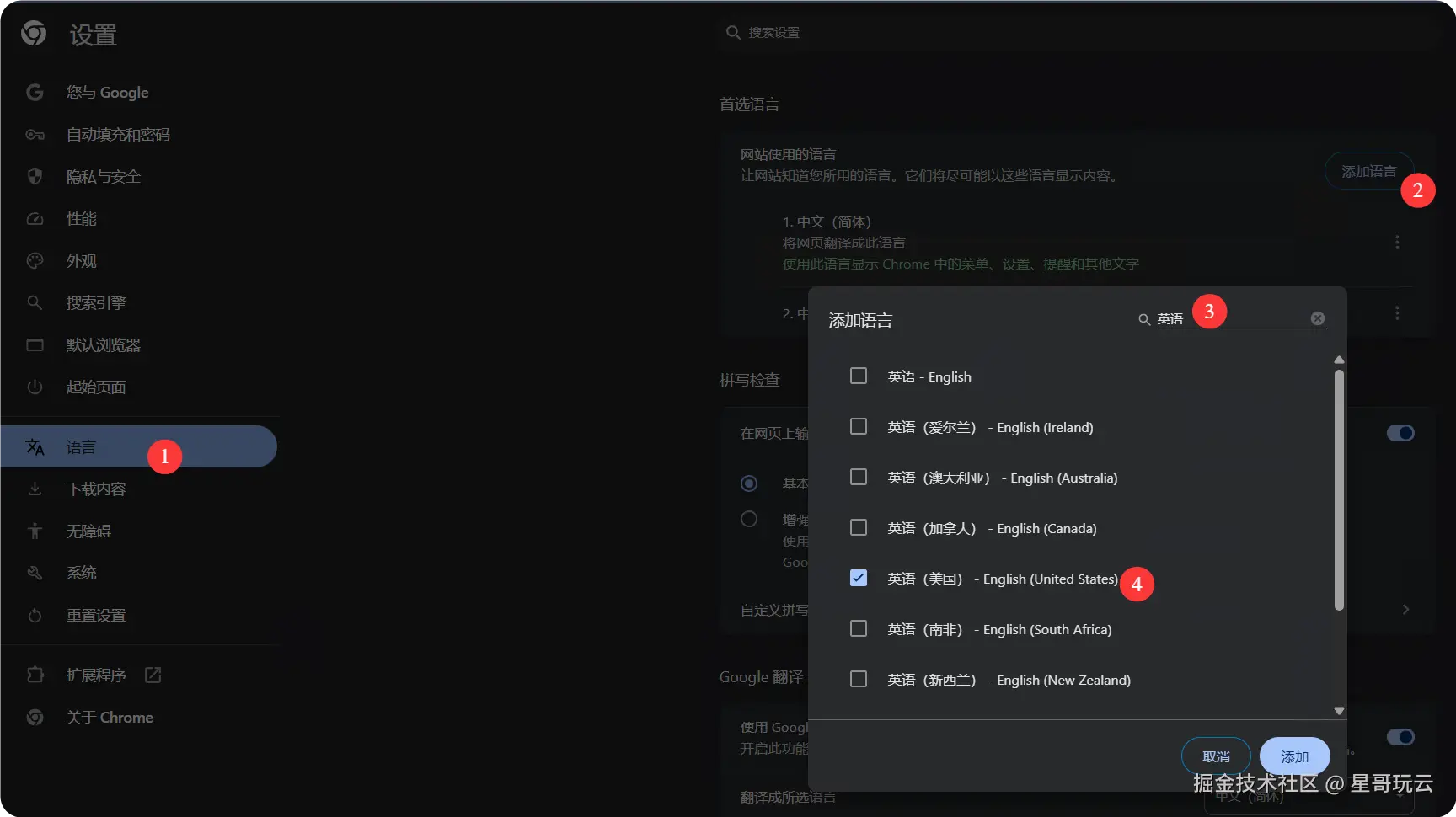1456x817 pixels.
Task: Click the Google G icon in sidebar
Action: 35,93
